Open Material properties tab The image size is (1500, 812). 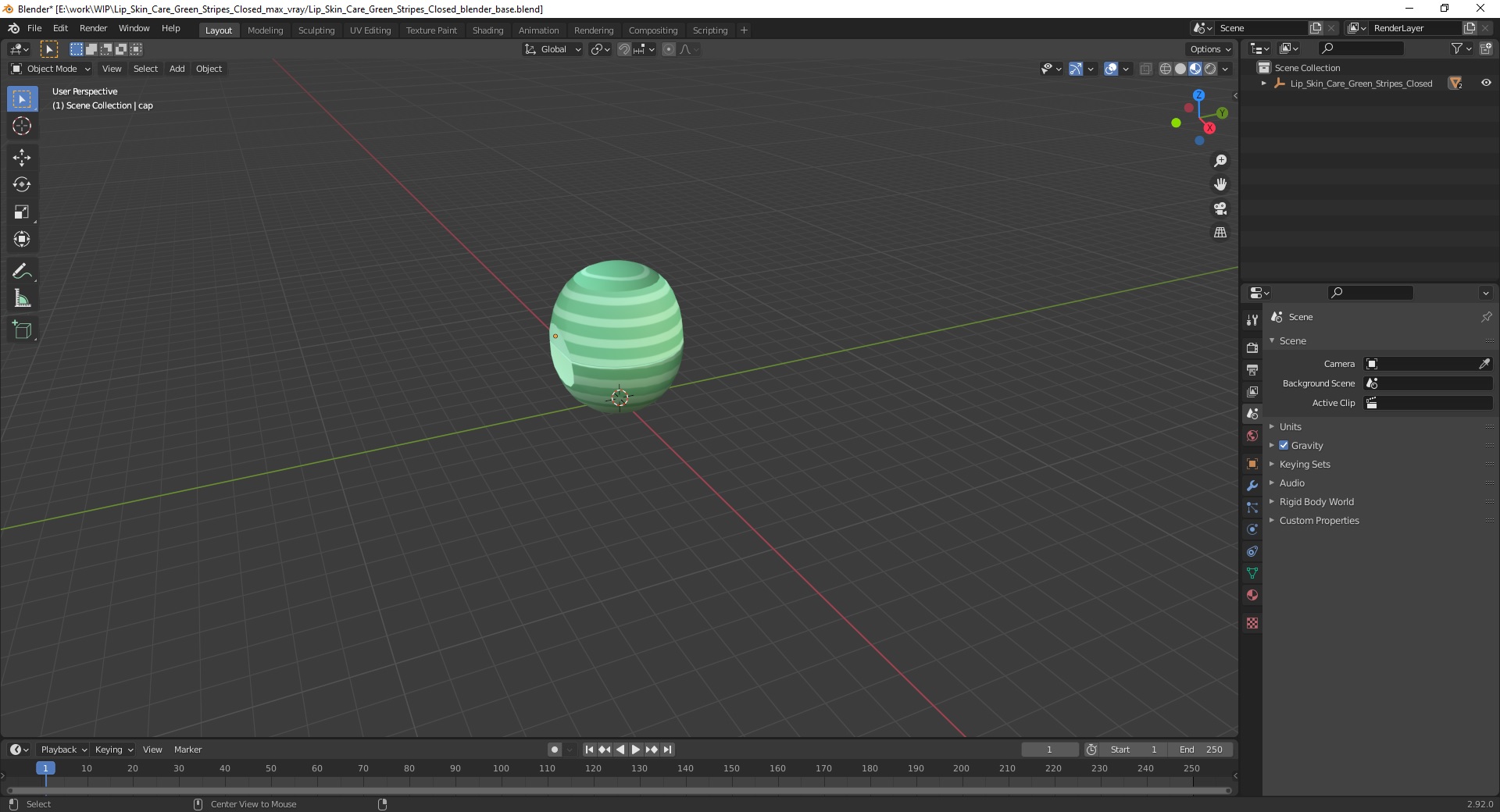pyautogui.click(x=1252, y=595)
